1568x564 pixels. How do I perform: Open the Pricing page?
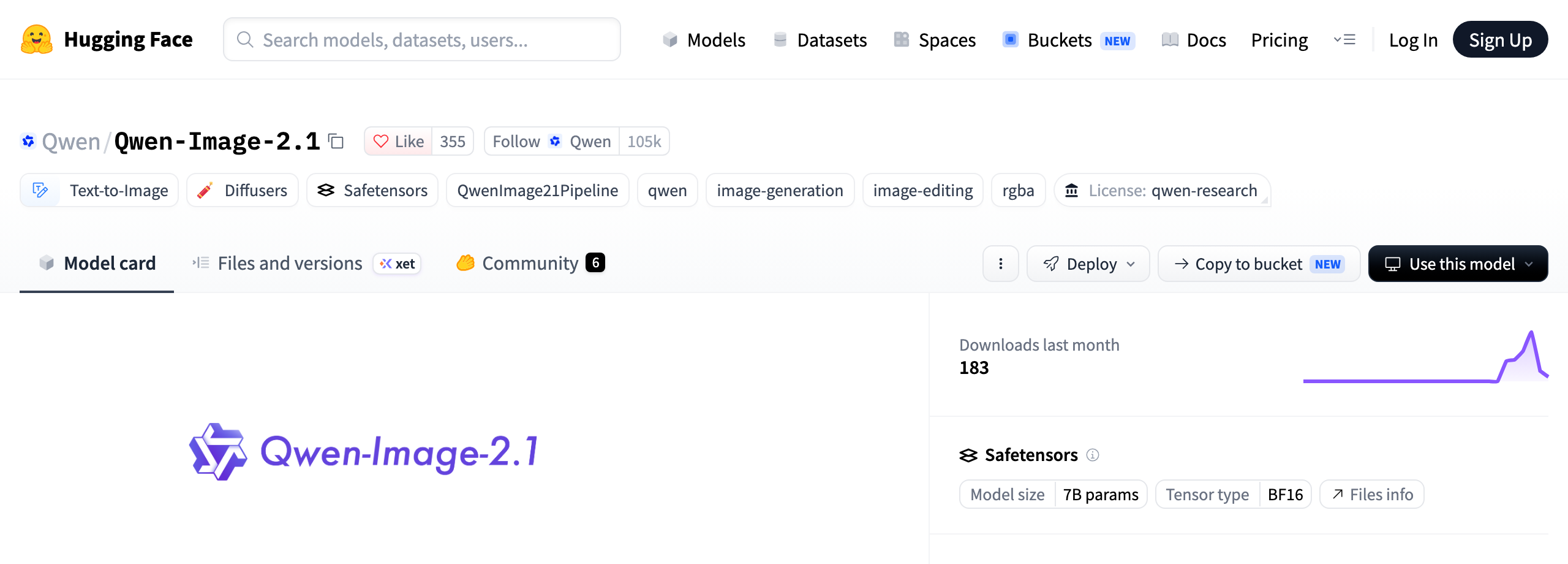1279,40
